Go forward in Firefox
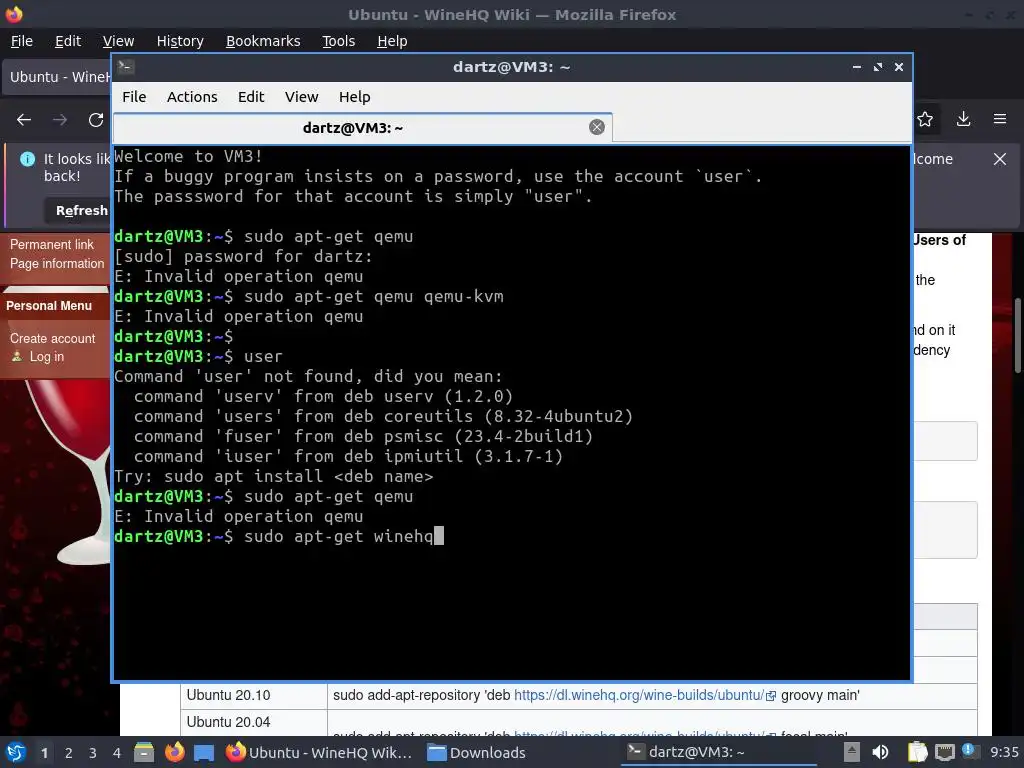This screenshot has height=768, width=1024. 60,120
